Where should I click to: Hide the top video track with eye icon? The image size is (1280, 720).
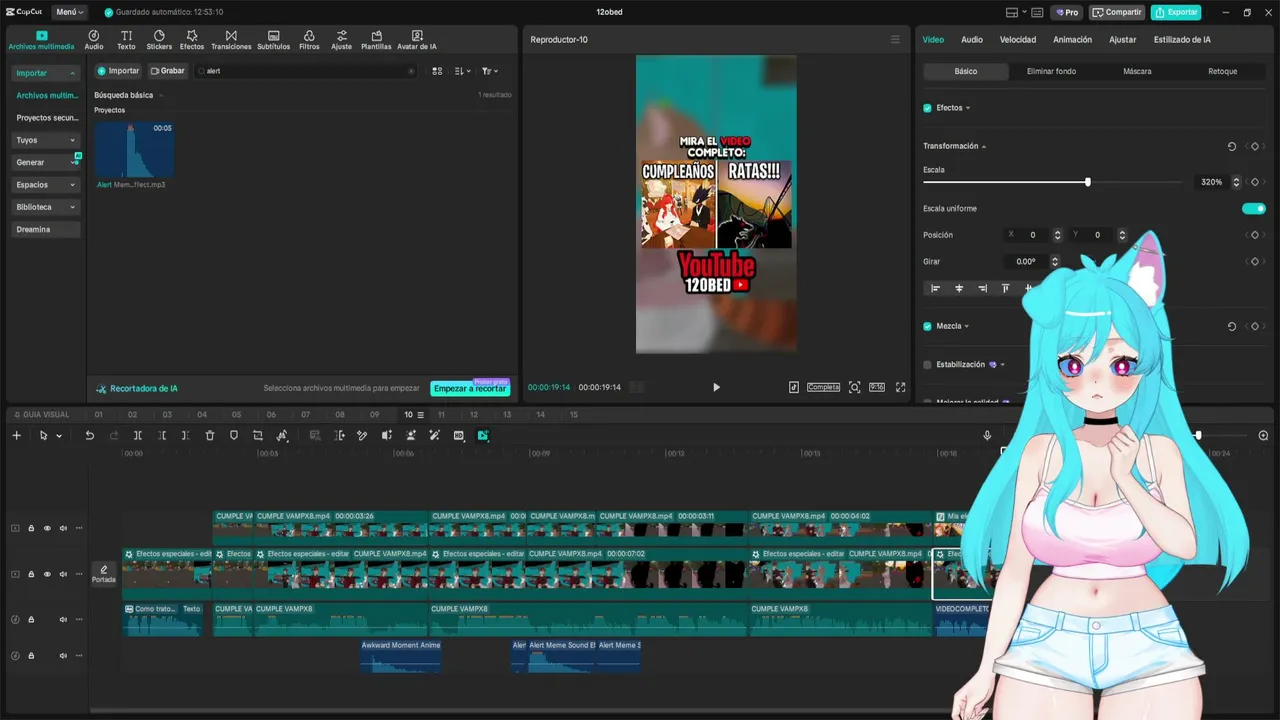(47, 528)
